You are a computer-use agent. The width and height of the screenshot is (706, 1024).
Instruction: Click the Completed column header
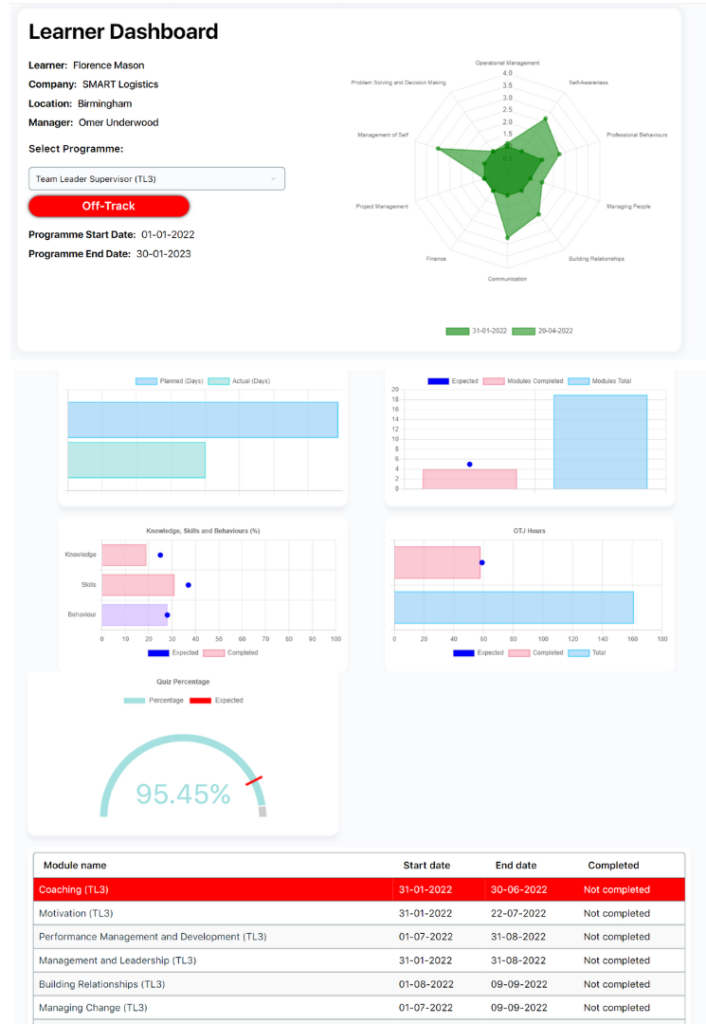click(613, 865)
